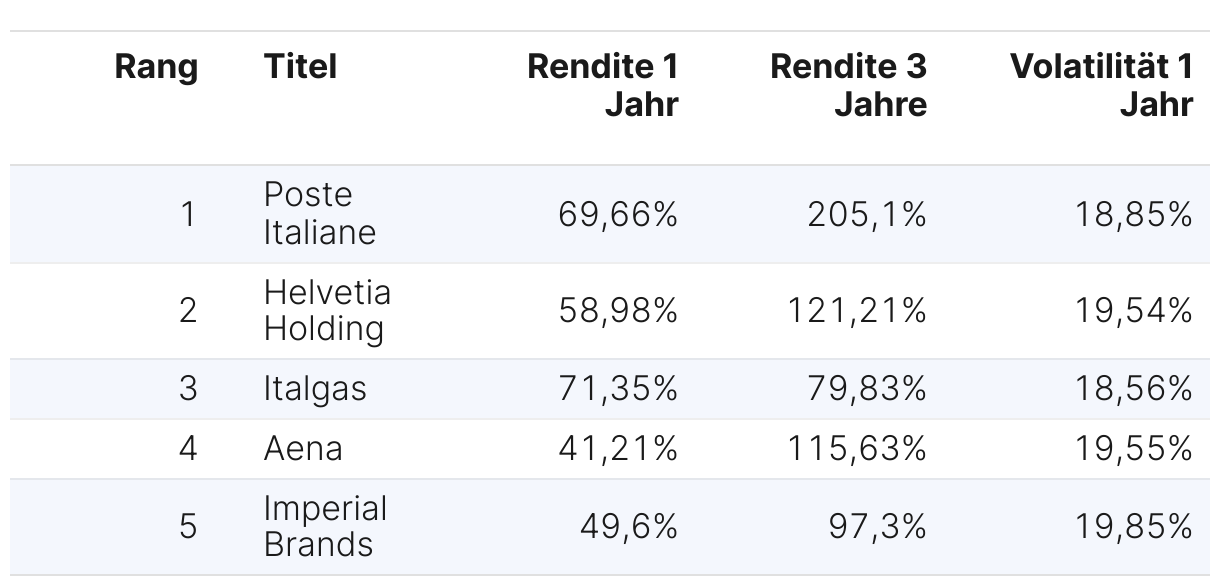Select the 71,35% Italgas return value

click(618, 389)
